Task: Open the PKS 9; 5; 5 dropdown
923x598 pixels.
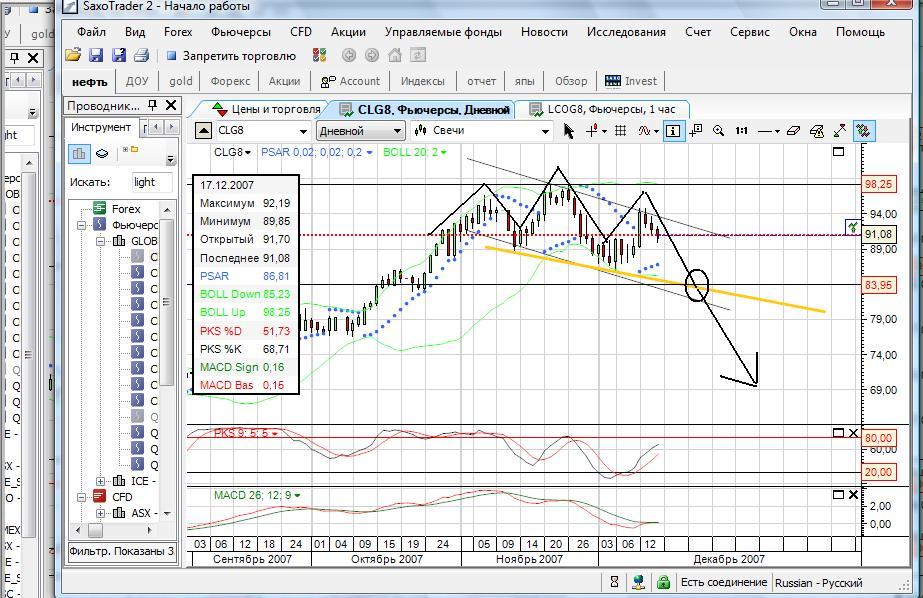Action: coord(274,434)
